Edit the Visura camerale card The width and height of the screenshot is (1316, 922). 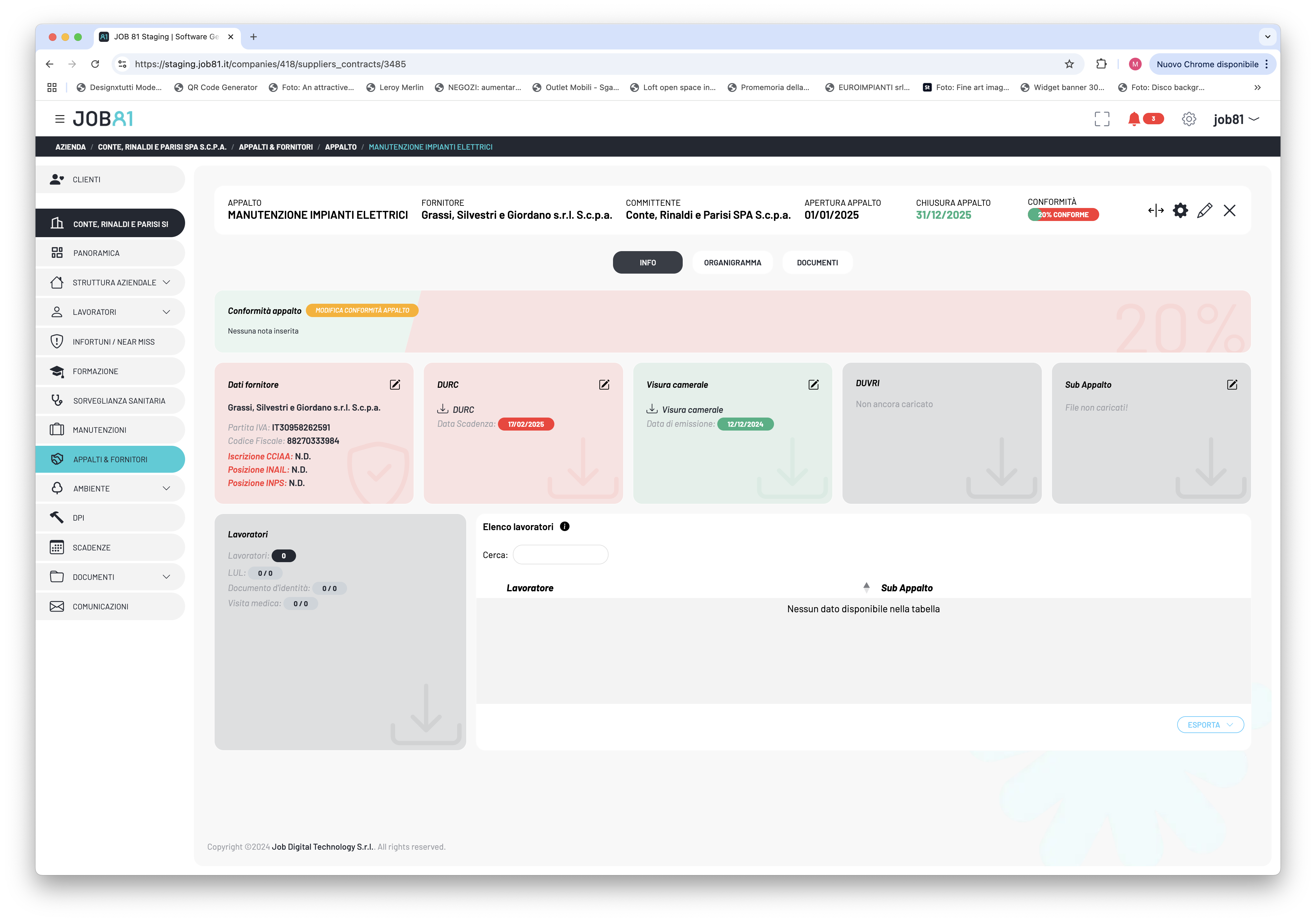point(813,385)
